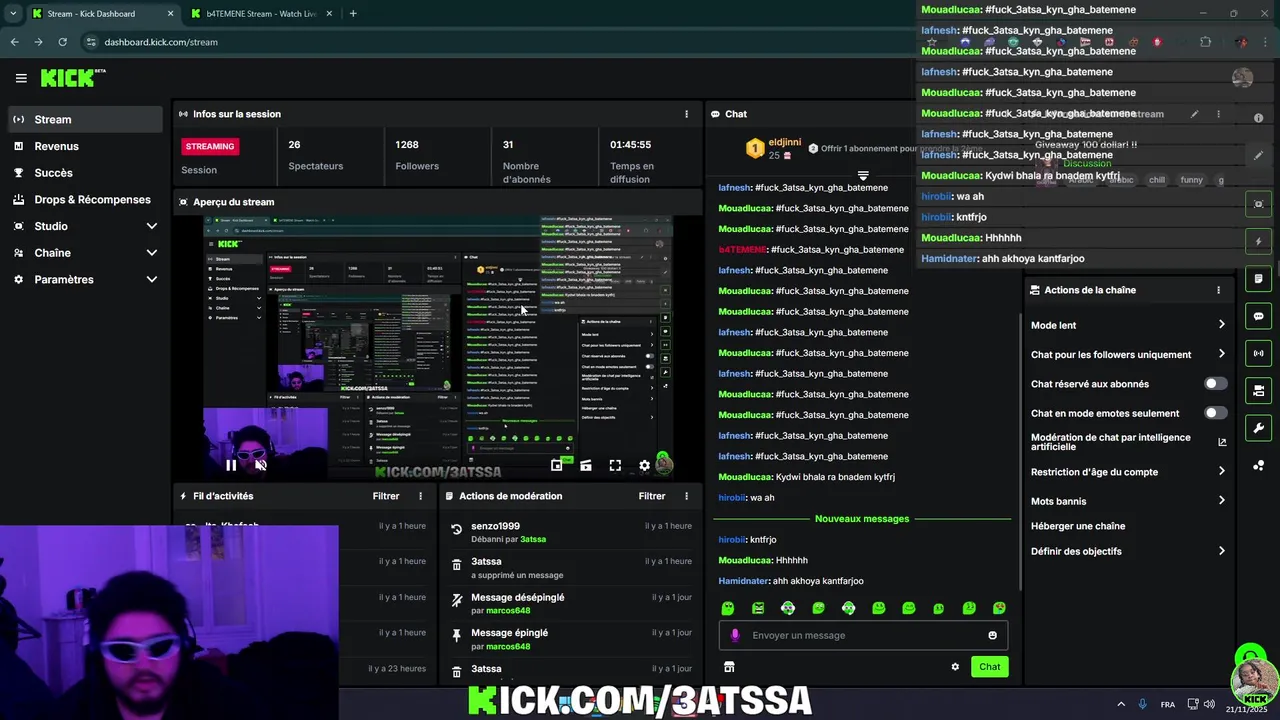The image size is (1280, 720).
Task: Open chat settings gear next to Chat button
Action: click(x=955, y=667)
